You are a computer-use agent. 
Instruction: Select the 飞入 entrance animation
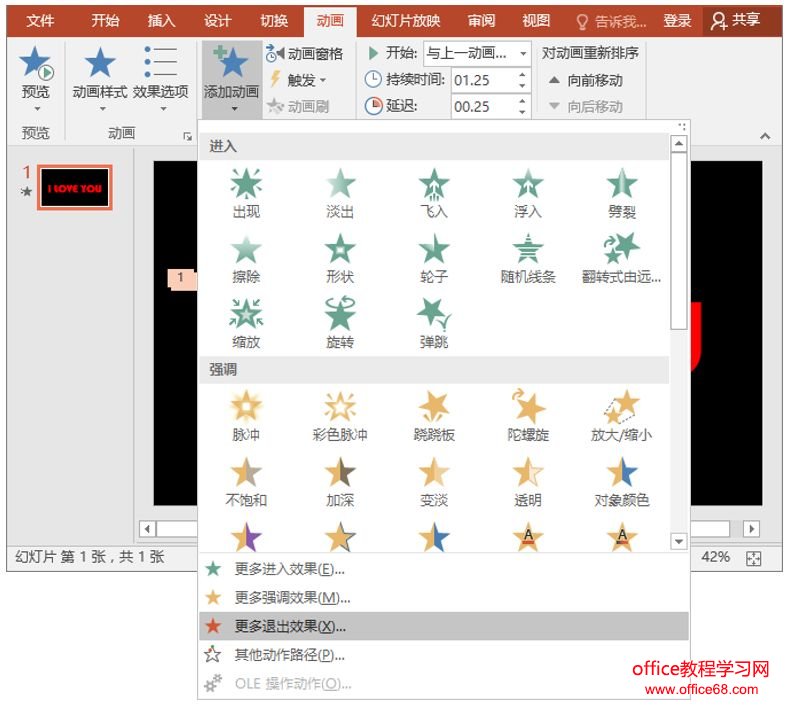point(434,192)
